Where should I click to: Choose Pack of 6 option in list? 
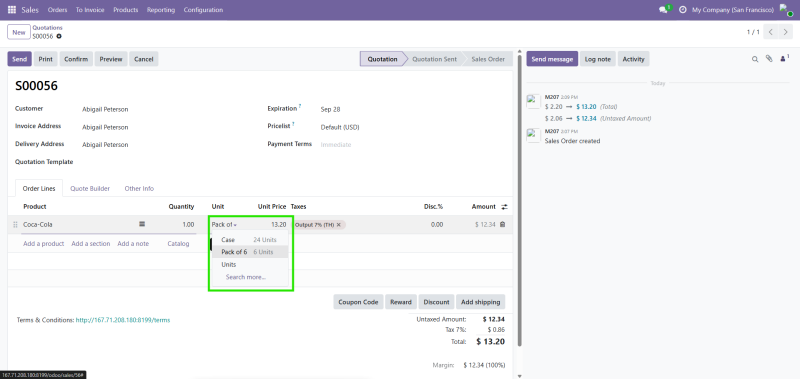tap(250, 252)
